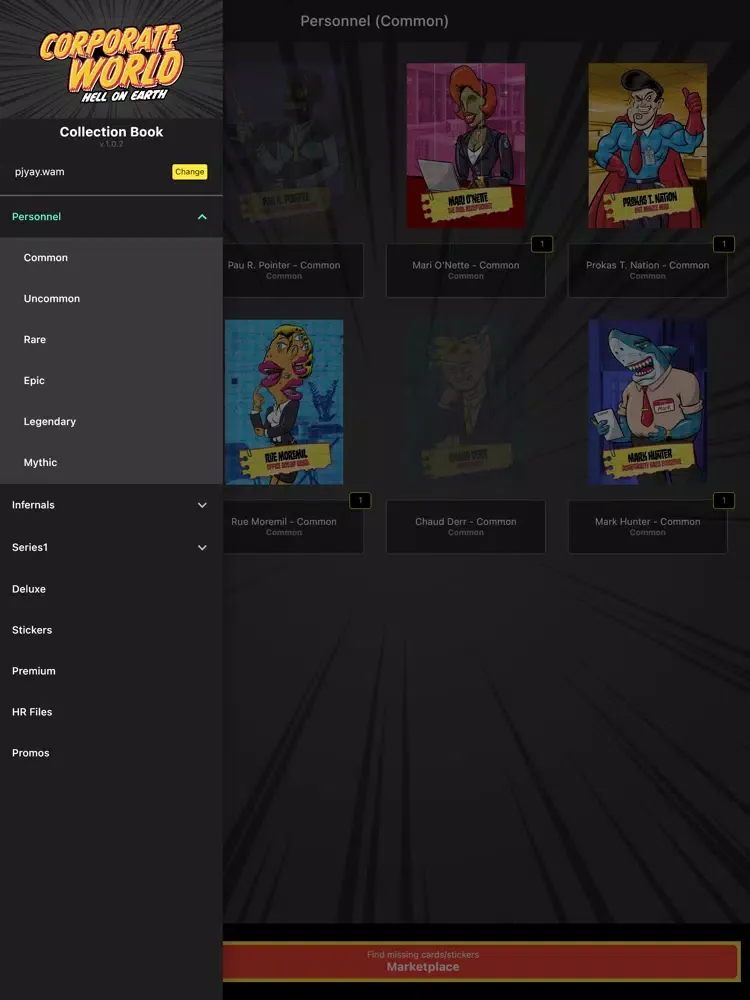Go to Legendary cards
The height and width of the screenshot is (1000, 750).
[x=49, y=422]
